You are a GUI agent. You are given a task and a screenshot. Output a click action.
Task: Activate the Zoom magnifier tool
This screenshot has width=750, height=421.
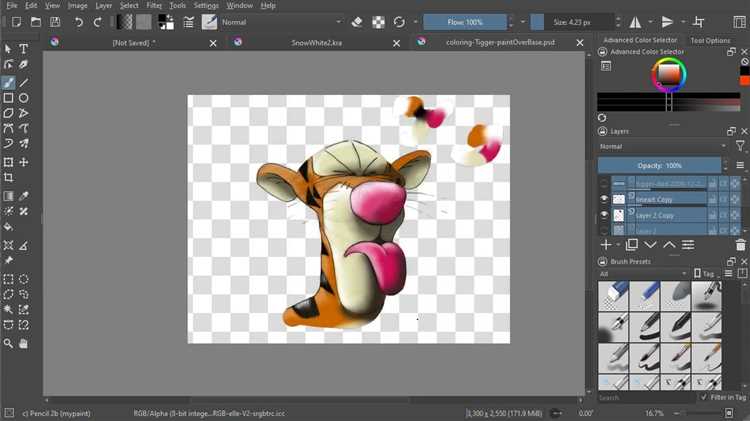tap(8, 343)
